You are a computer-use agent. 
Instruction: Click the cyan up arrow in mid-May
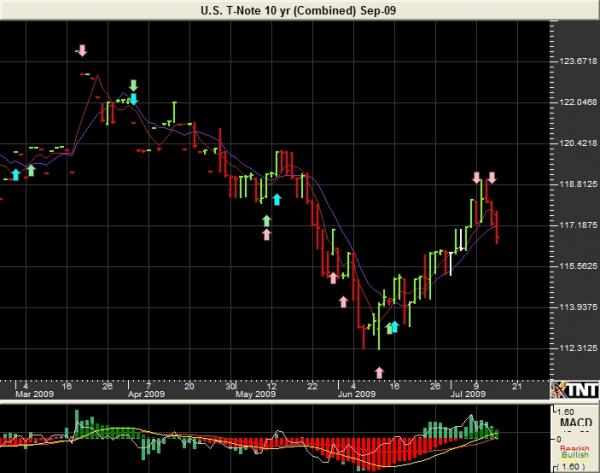tap(277, 199)
